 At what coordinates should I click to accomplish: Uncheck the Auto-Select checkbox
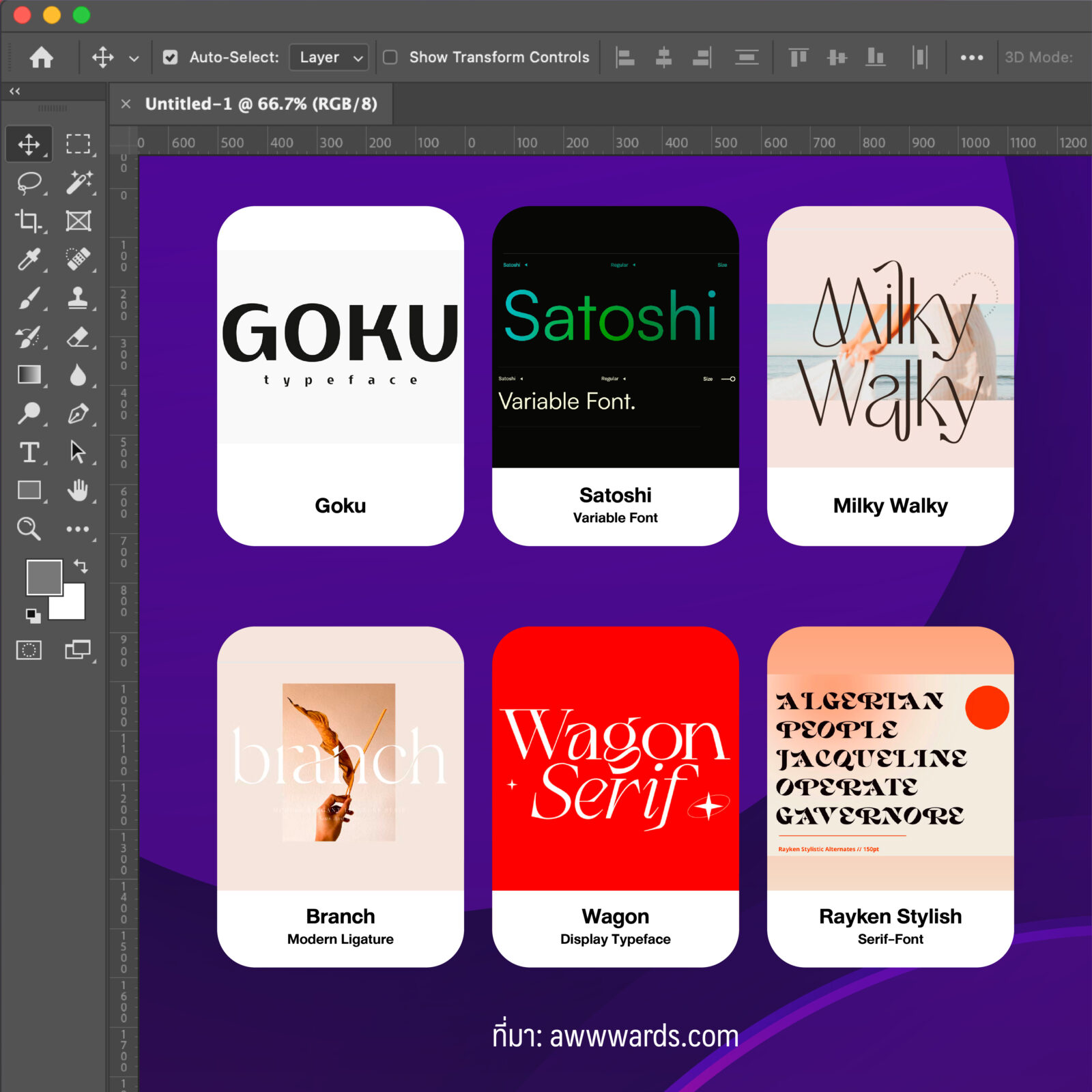[x=170, y=57]
